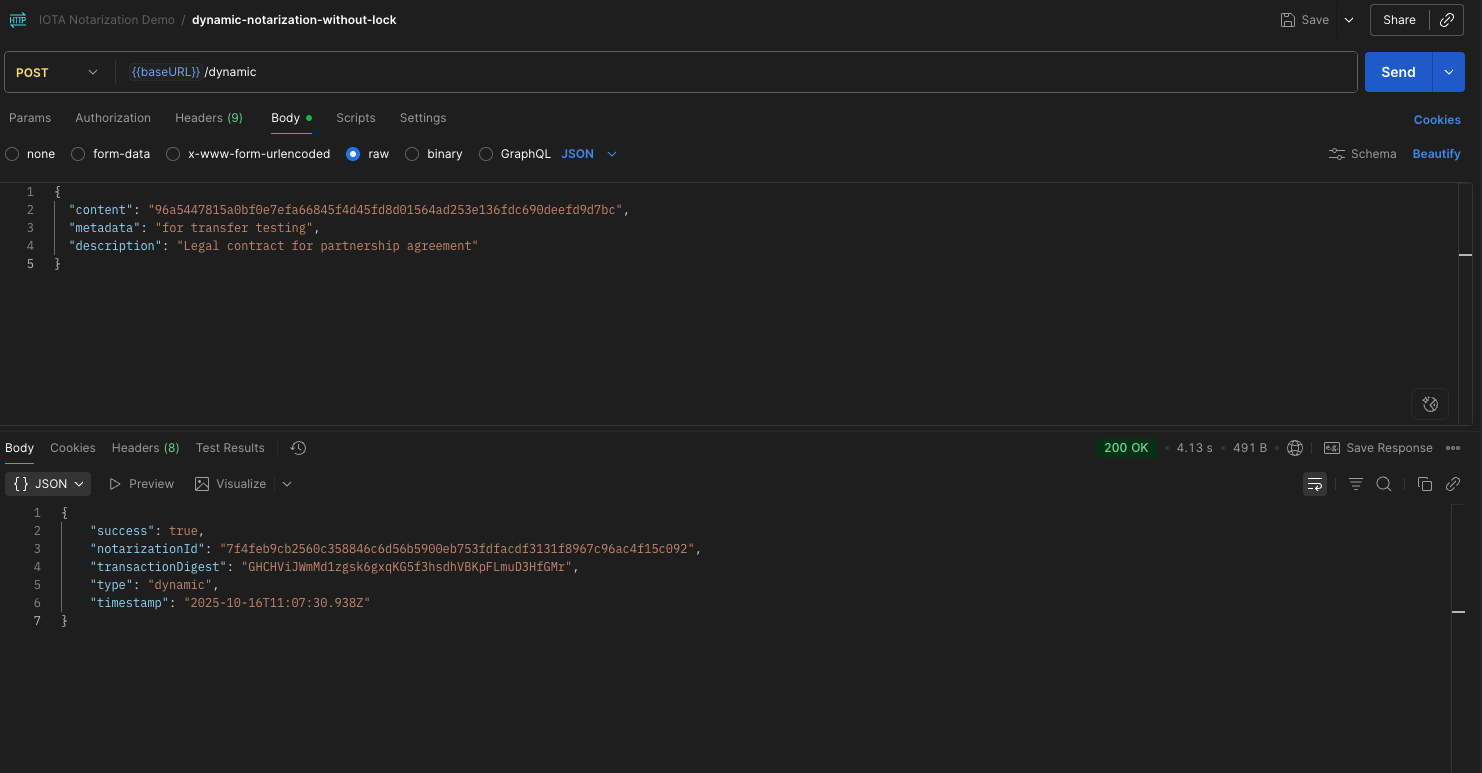Select the binary body option
The height and width of the screenshot is (773, 1482).
[412, 153]
